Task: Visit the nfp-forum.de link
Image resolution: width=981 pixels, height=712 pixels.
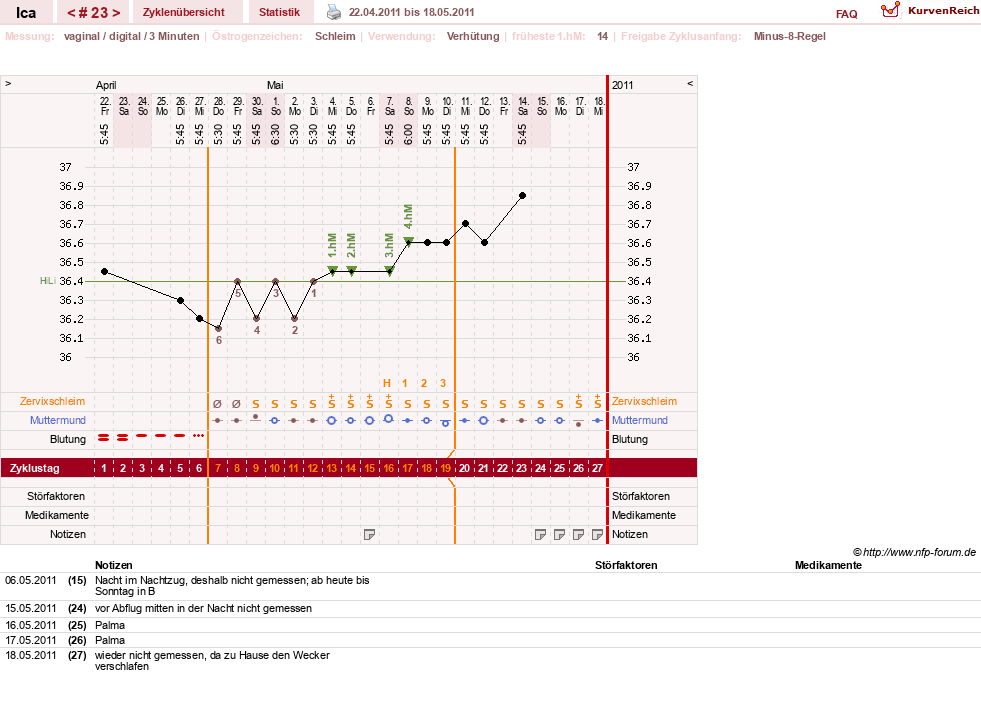Action: pos(915,552)
